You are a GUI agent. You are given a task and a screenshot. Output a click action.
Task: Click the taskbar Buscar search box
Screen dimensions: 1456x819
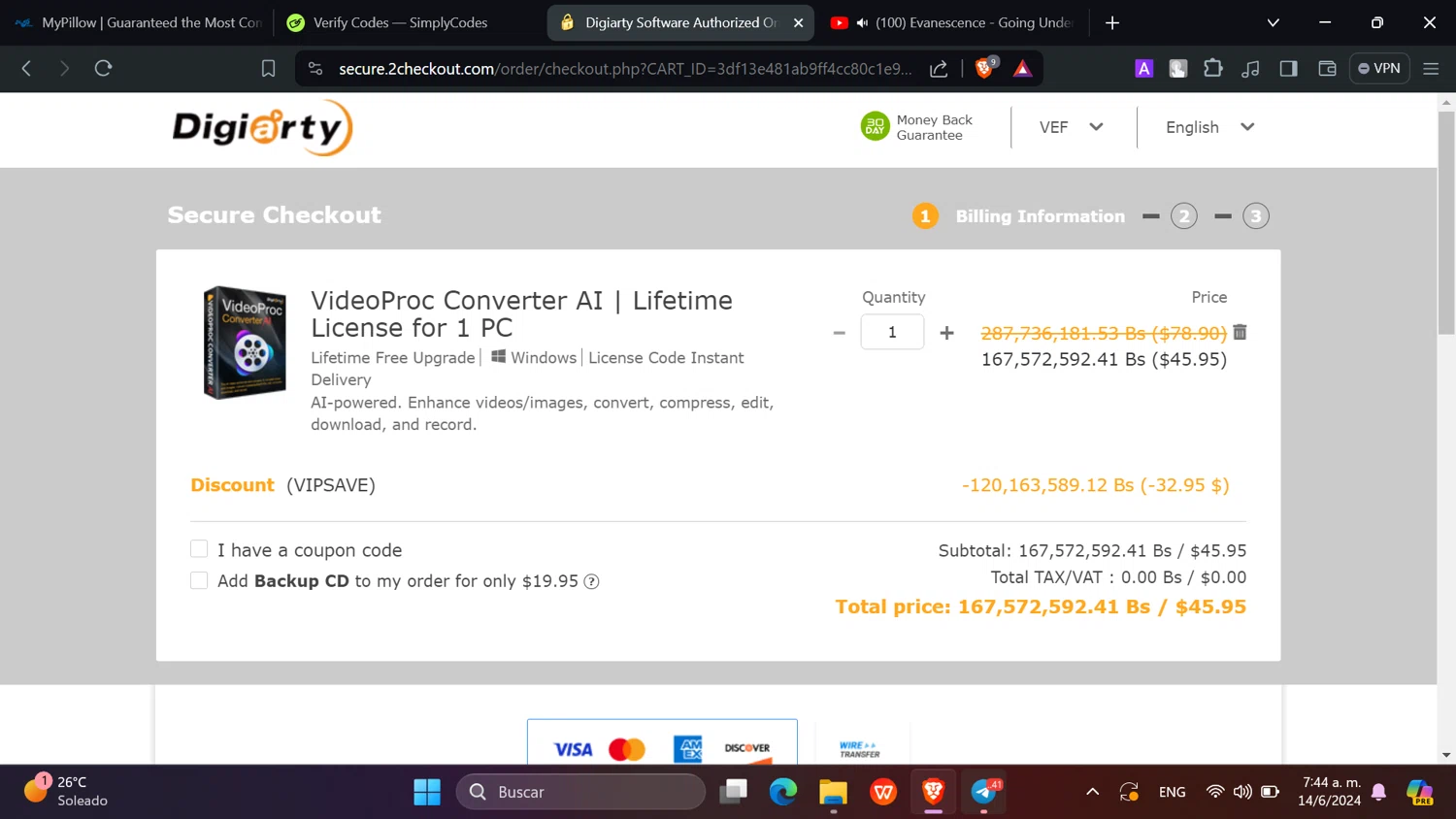pos(580,792)
